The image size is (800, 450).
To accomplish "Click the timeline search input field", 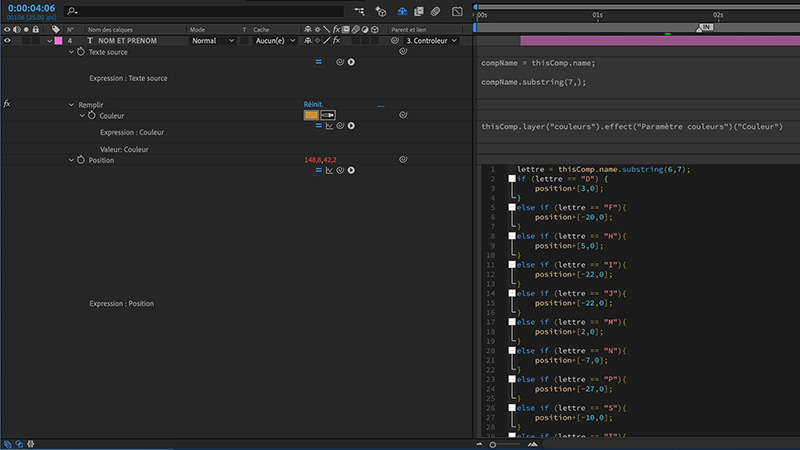I will pos(204,11).
